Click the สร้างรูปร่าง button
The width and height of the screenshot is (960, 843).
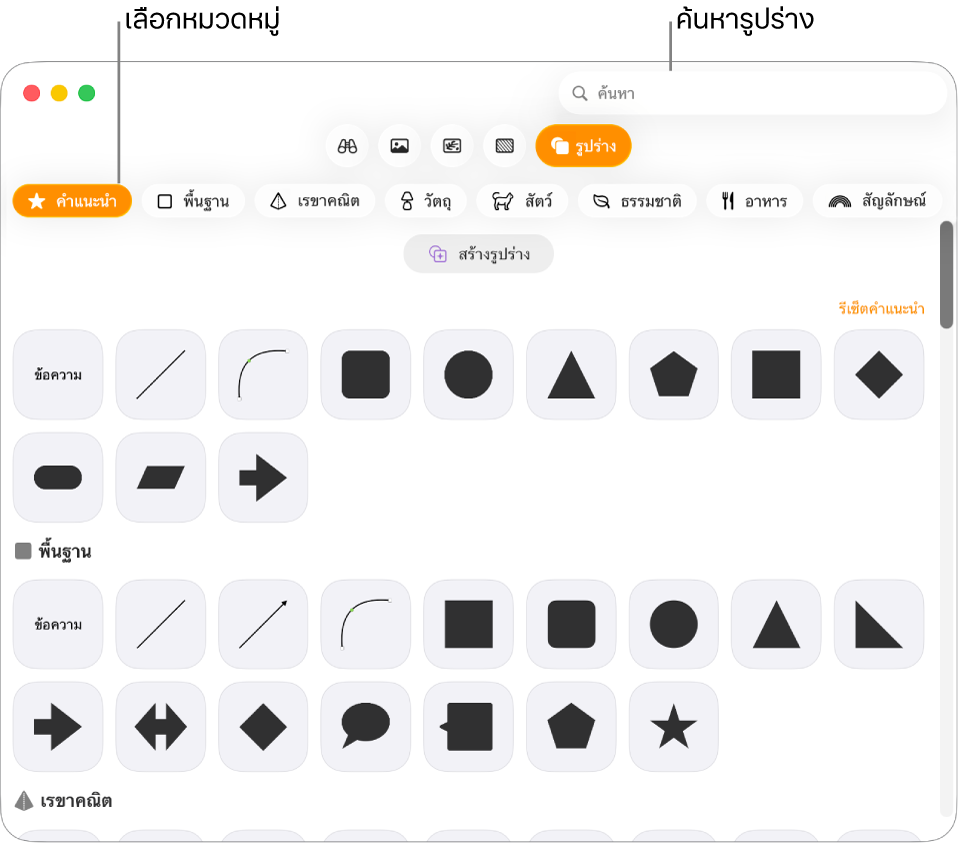pyautogui.click(x=479, y=253)
